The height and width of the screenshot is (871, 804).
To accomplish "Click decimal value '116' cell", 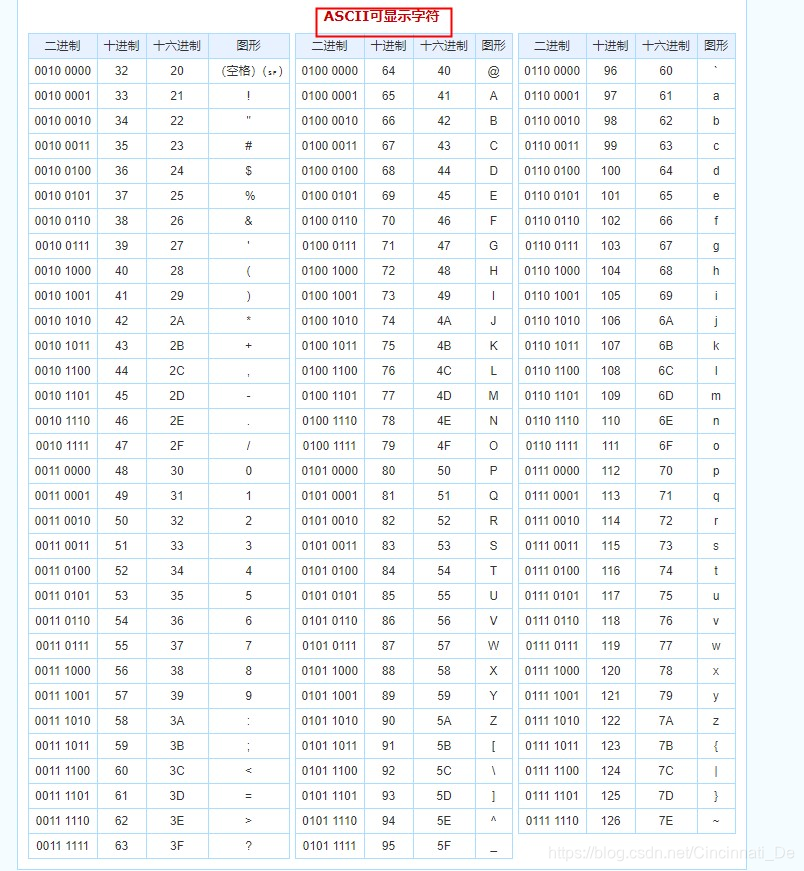I will [x=611, y=571].
